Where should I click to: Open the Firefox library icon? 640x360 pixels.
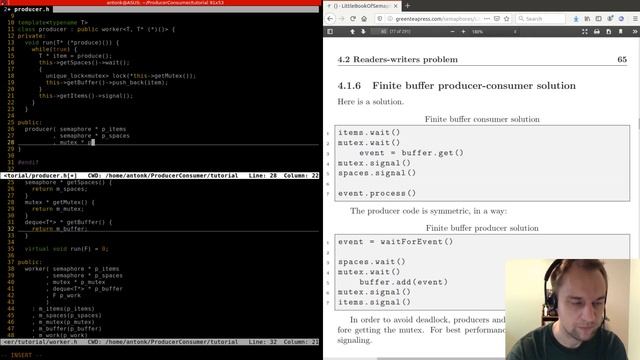pos(587,19)
